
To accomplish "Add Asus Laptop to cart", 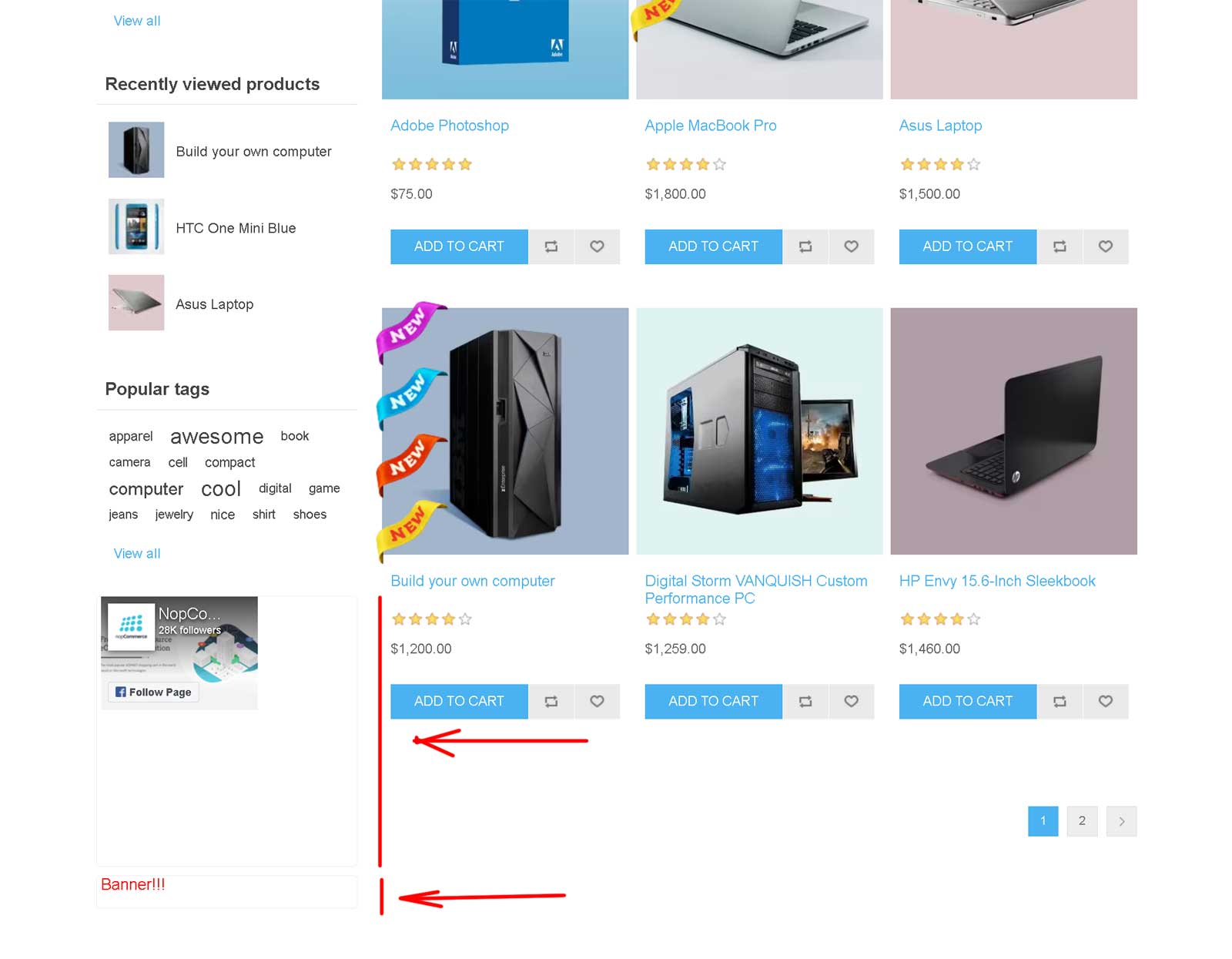I will [967, 246].
